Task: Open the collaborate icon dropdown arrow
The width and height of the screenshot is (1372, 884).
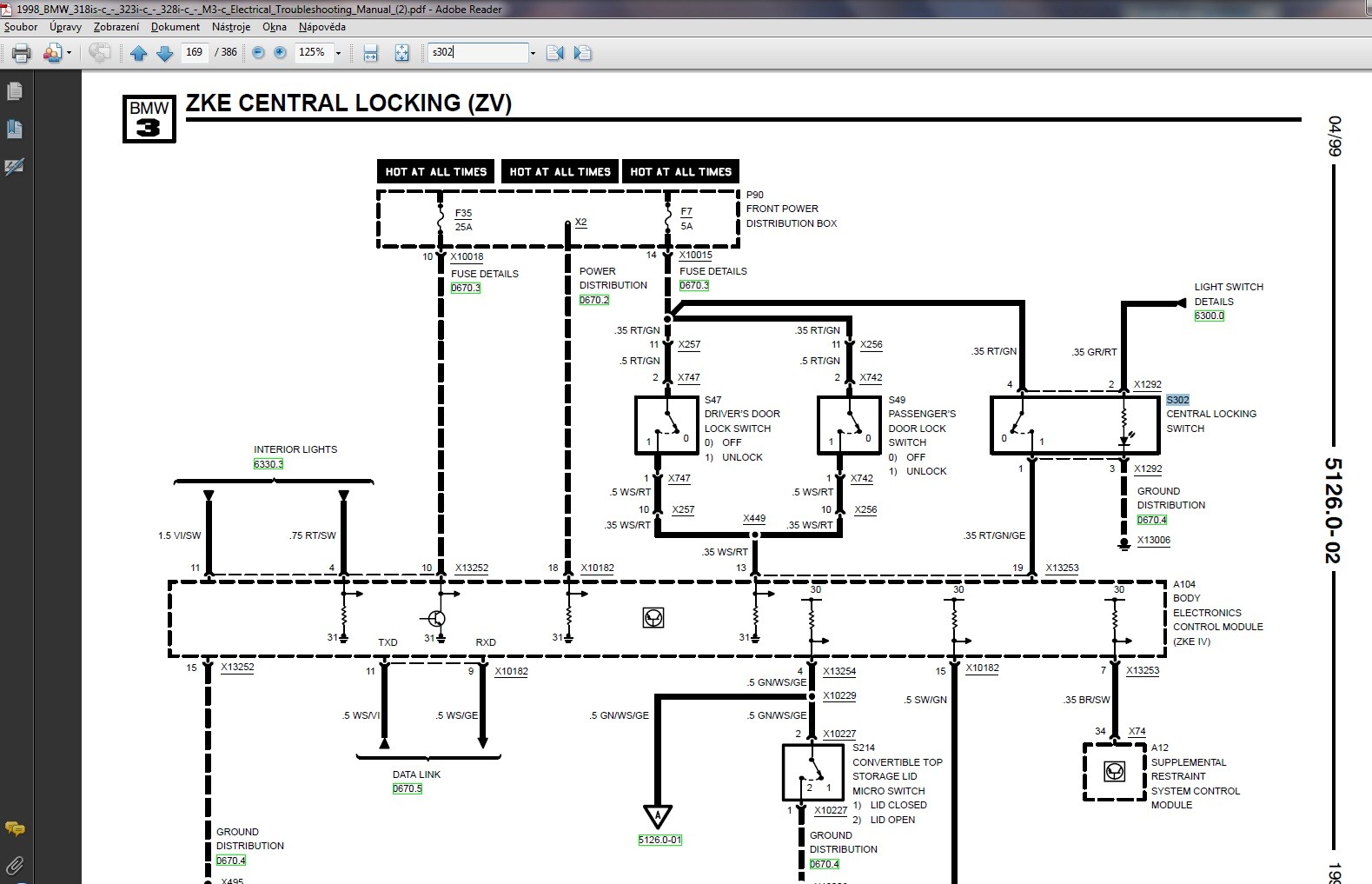Action: coord(70,53)
